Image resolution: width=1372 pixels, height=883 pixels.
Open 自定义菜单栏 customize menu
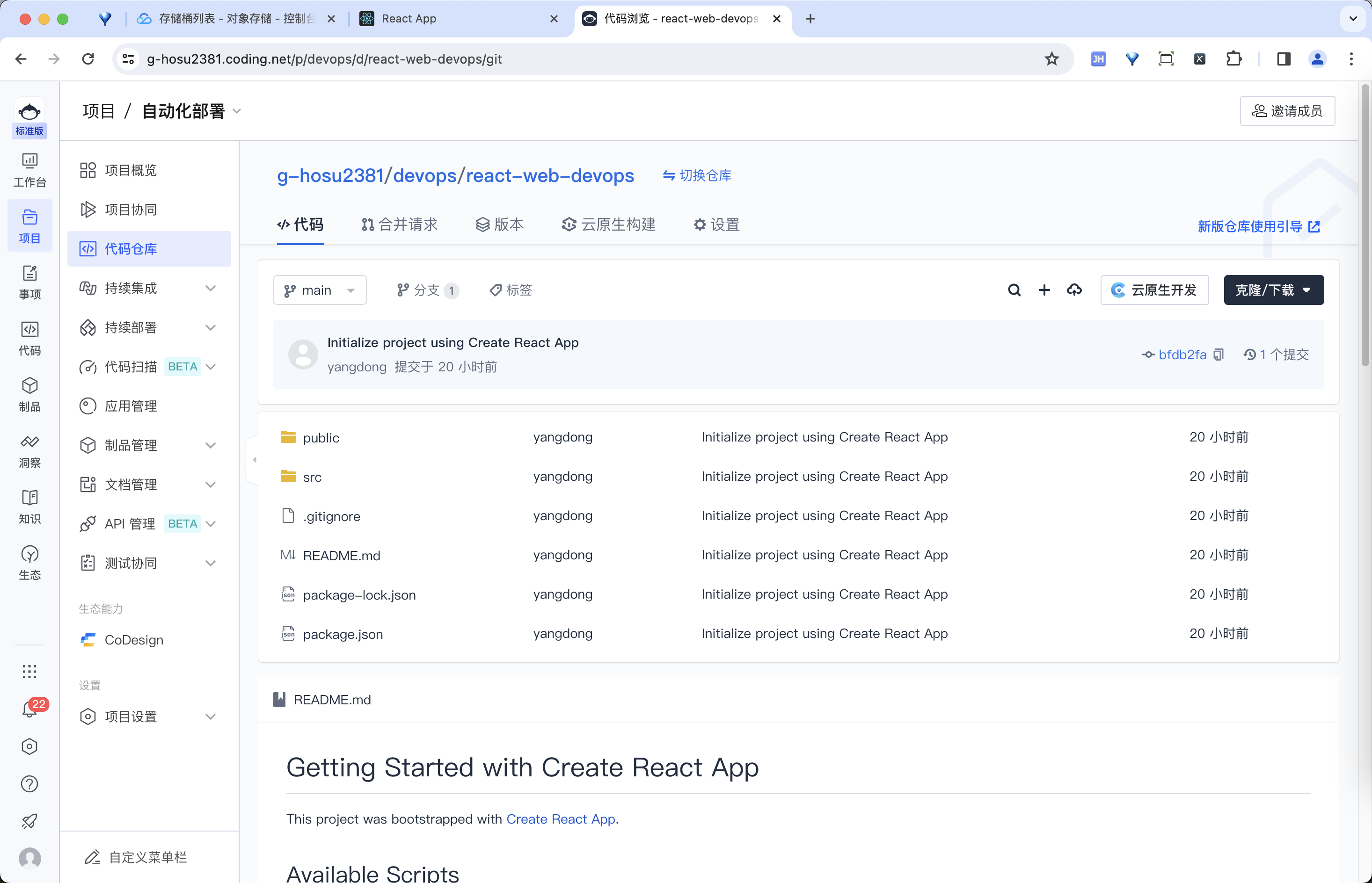pos(137,857)
